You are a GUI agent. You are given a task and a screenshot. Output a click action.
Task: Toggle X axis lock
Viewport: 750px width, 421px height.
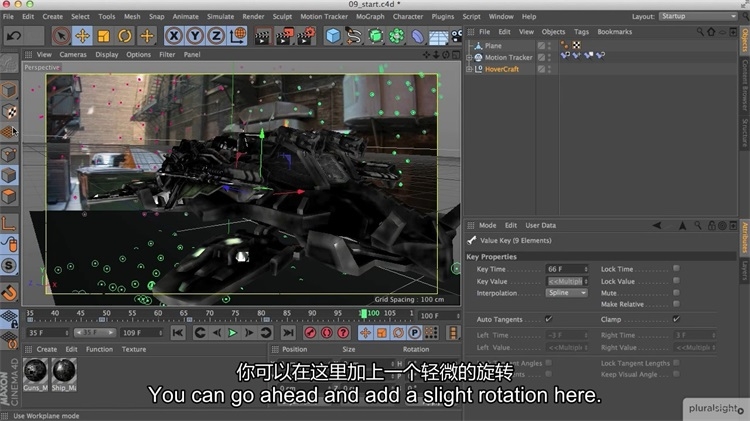(174, 36)
